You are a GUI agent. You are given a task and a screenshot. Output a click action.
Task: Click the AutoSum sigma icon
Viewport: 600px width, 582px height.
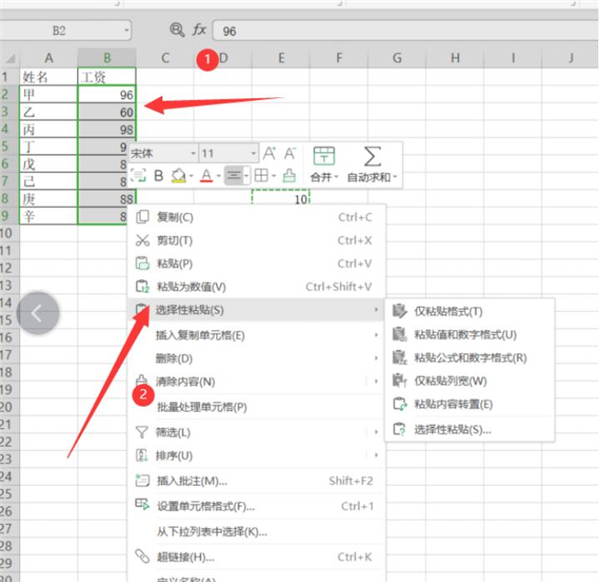tap(372, 156)
